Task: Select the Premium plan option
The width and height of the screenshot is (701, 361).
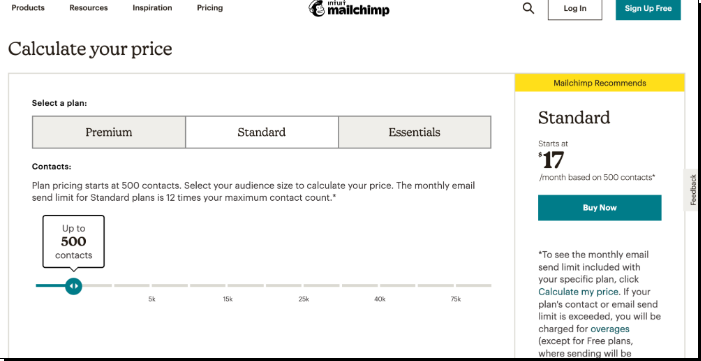Action: (109, 132)
